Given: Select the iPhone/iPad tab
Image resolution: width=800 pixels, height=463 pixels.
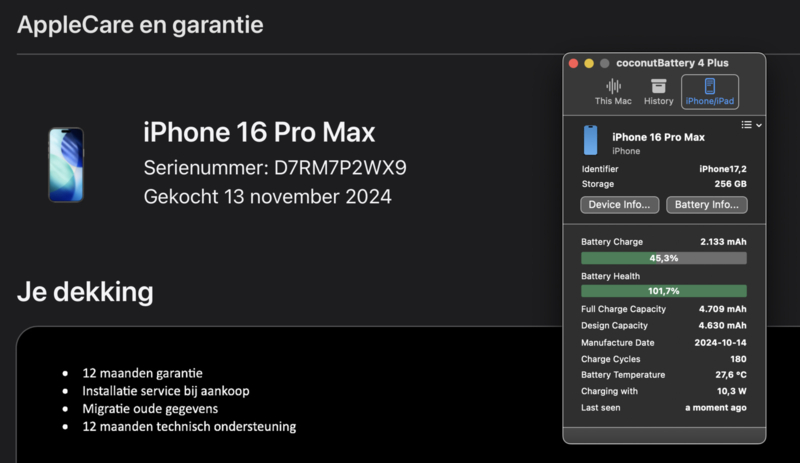Looking at the screenshot, I should (x=710, y=91).
